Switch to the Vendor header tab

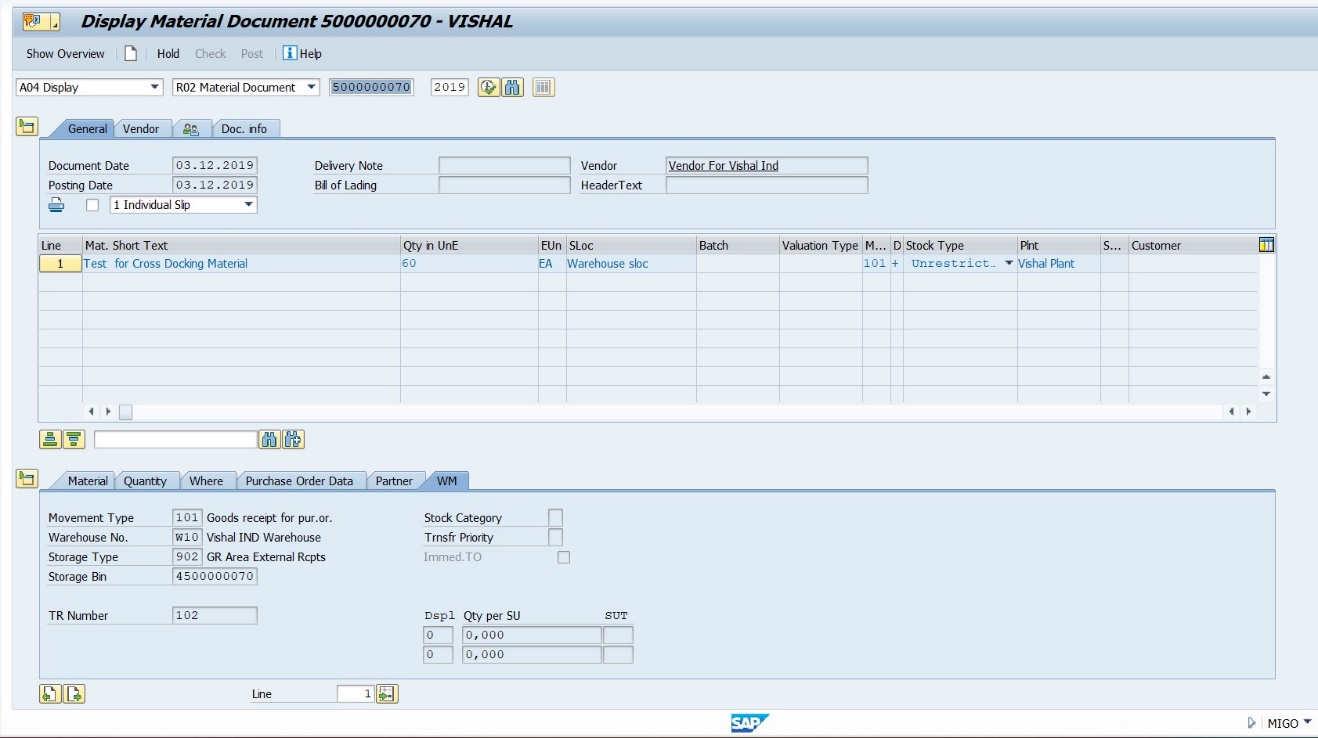(141, 129)
